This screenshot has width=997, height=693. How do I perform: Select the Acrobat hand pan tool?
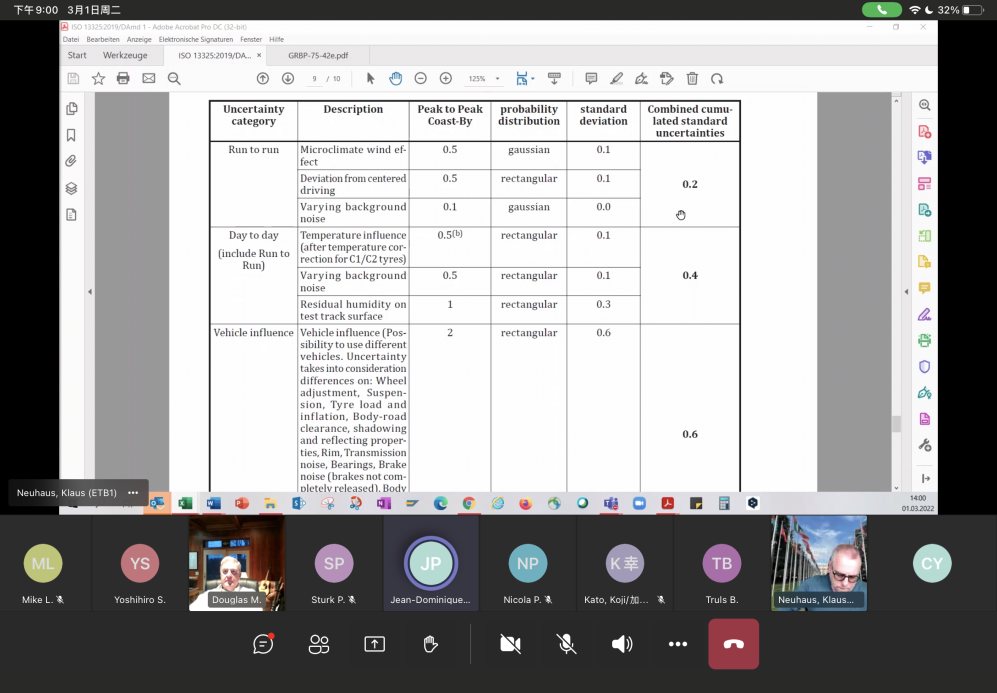coord(395,78)
